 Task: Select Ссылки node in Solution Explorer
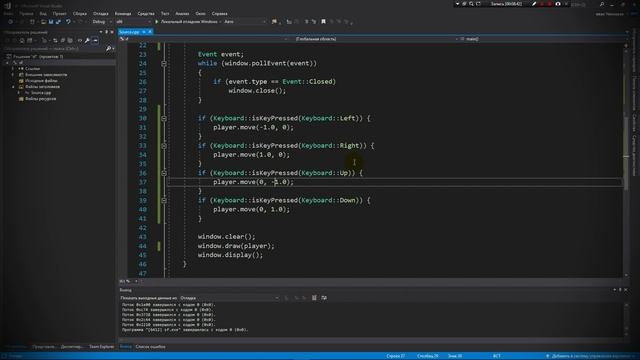pyautogui.click(x=32, y=69)
